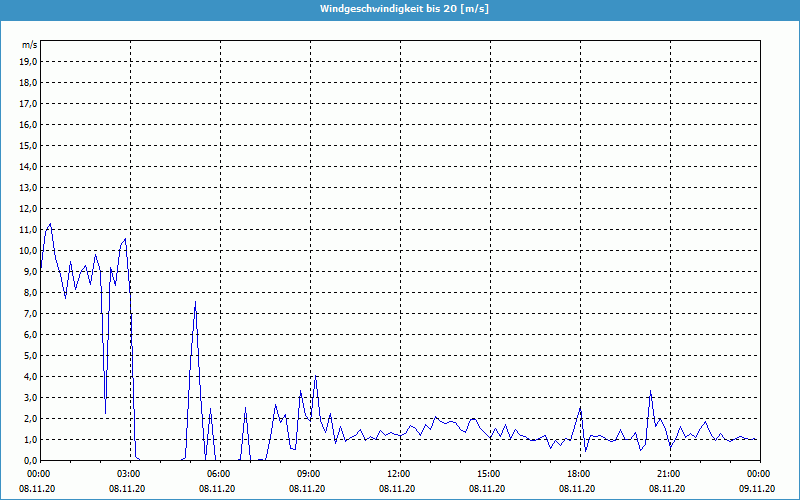The width and height of the screenshot is (800, 500).
Task: Click the 15:00 x-axis time label
Action: 489,473
